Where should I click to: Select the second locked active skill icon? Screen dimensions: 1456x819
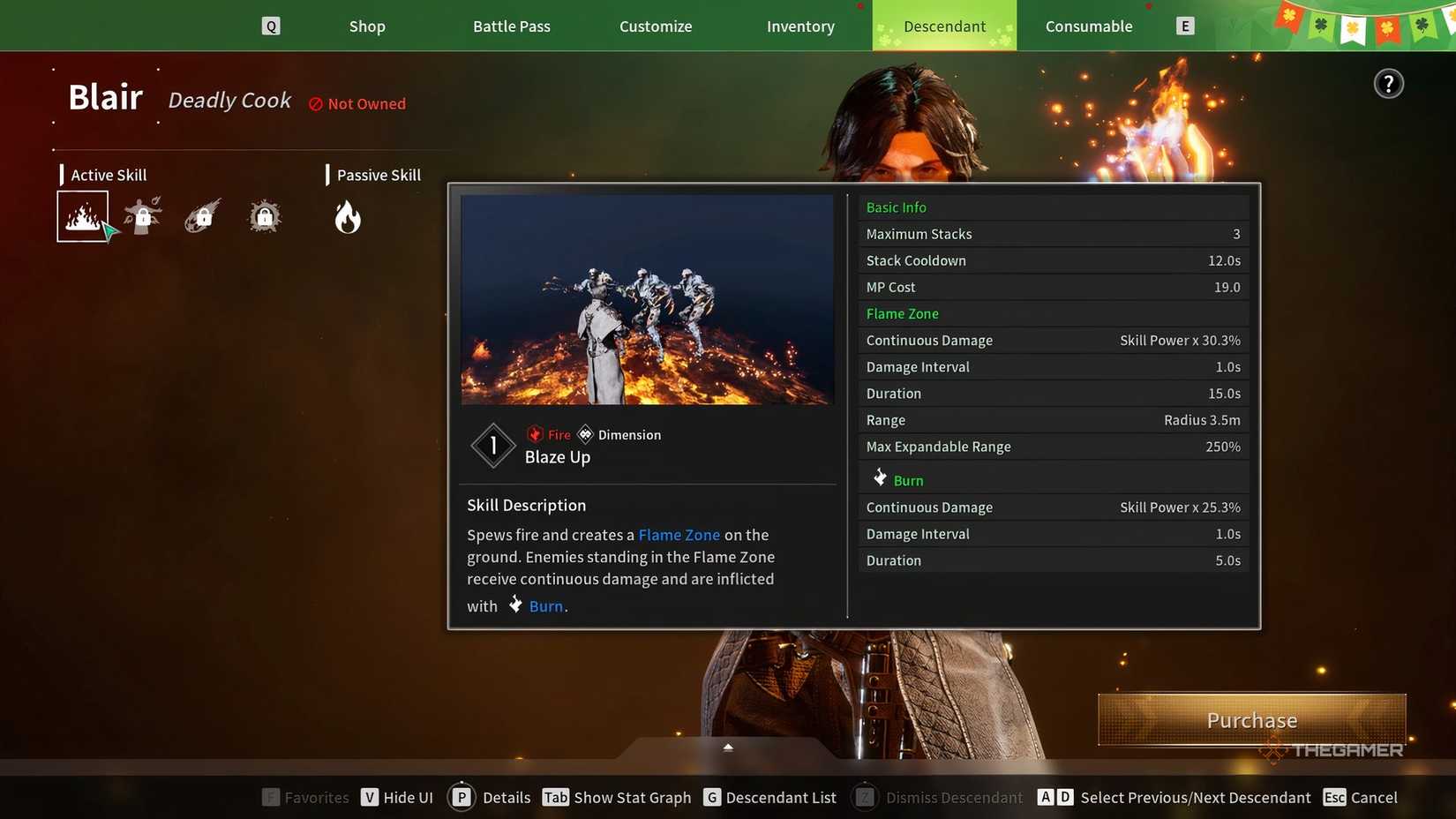(x=143, y=216)
